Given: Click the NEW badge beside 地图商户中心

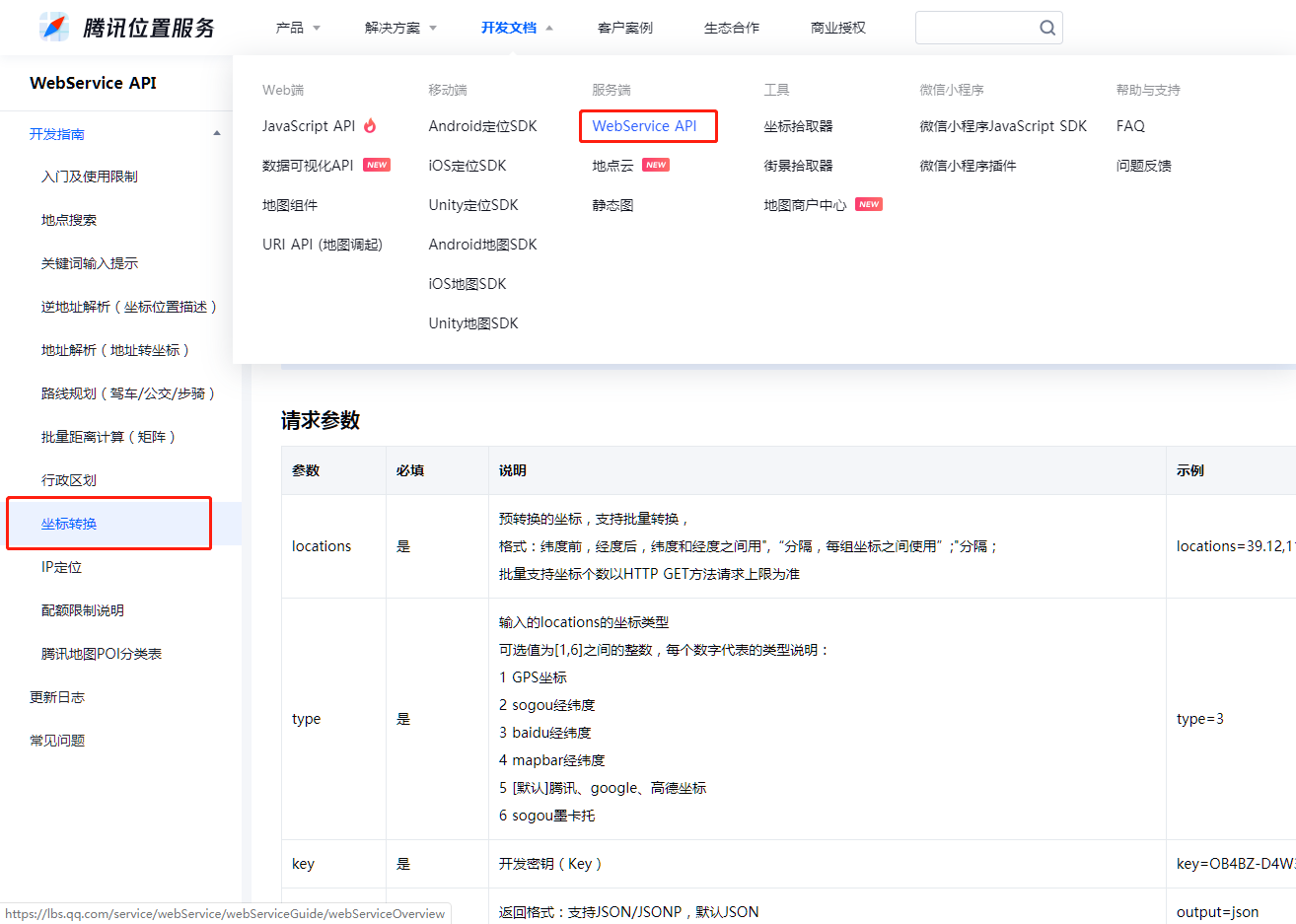Looking at the screenshot, I should (869, 204).
